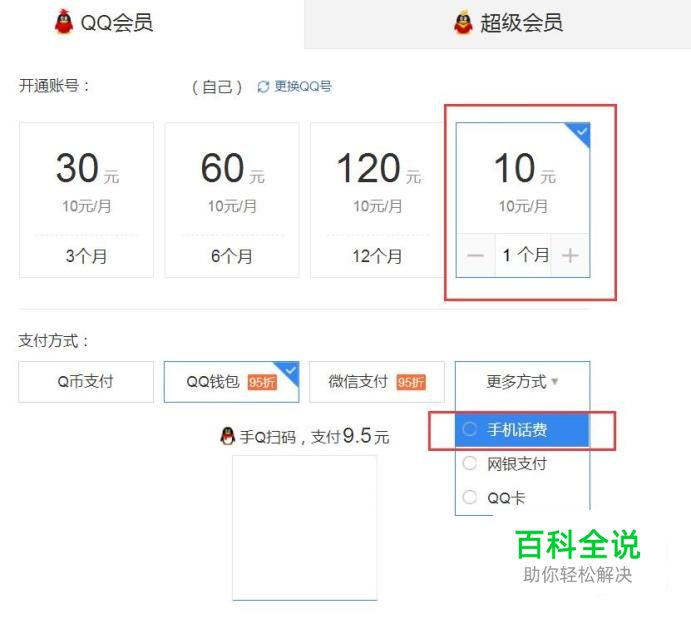Click the refresh icon beside 更换QQ号
The image size is (691, 619).
tap(263, 87)
